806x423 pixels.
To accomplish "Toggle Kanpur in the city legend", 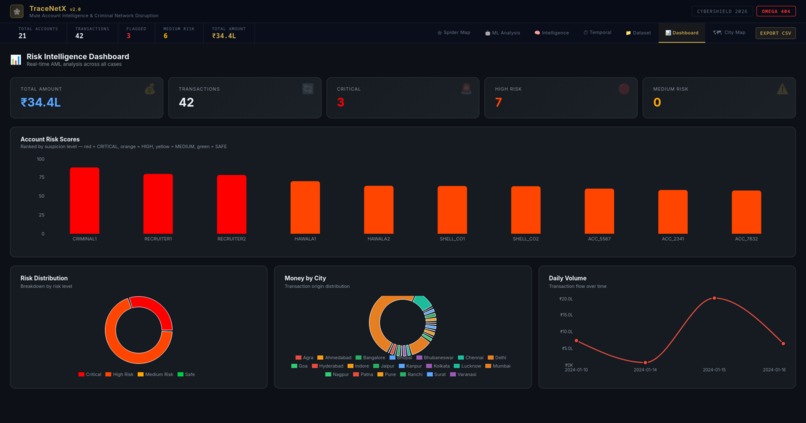I will (410, 366).
